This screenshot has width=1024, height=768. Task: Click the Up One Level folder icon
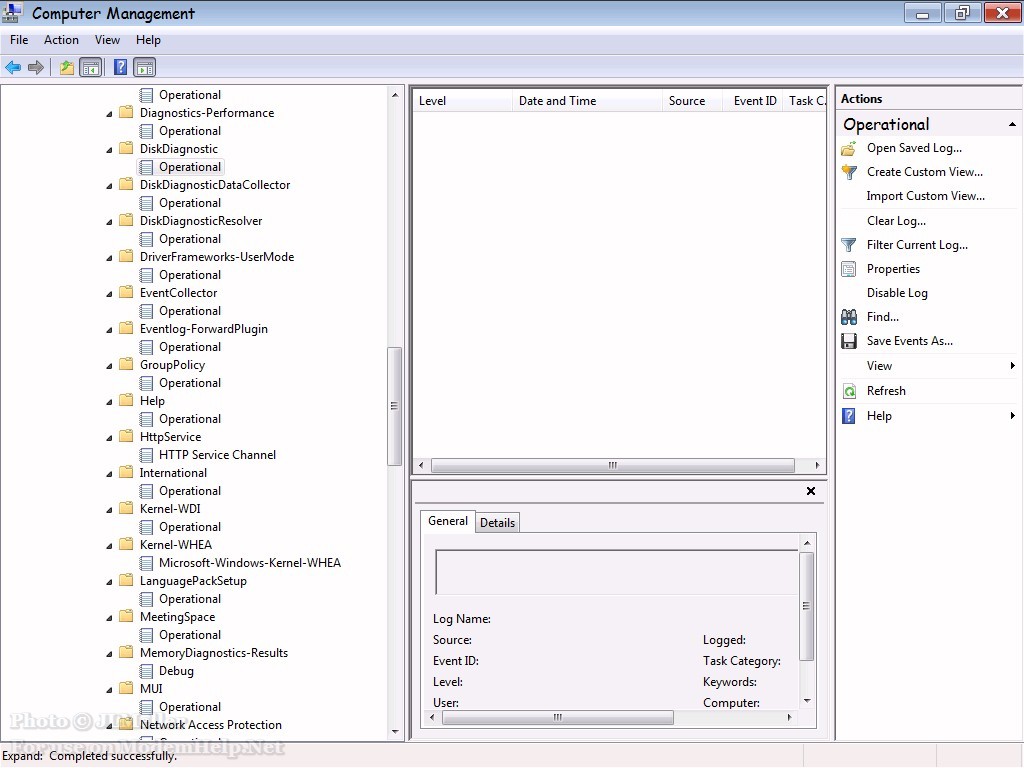pos(67,67)
